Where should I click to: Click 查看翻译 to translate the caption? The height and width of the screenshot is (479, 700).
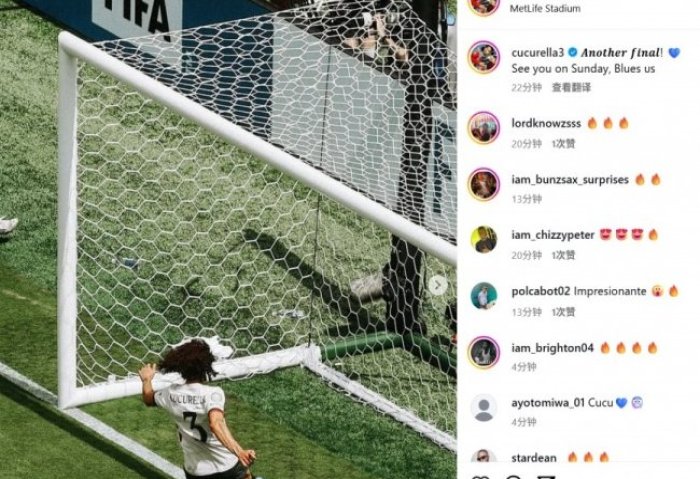pyautogui.click(x=571, y=87)
